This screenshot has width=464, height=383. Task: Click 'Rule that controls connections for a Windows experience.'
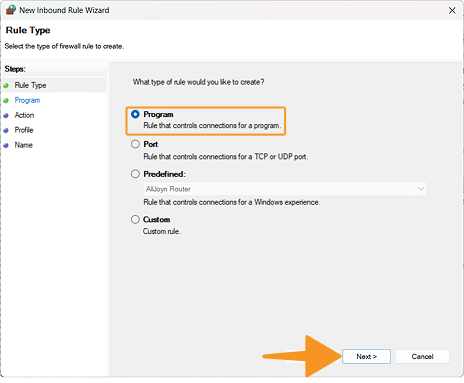232,202
